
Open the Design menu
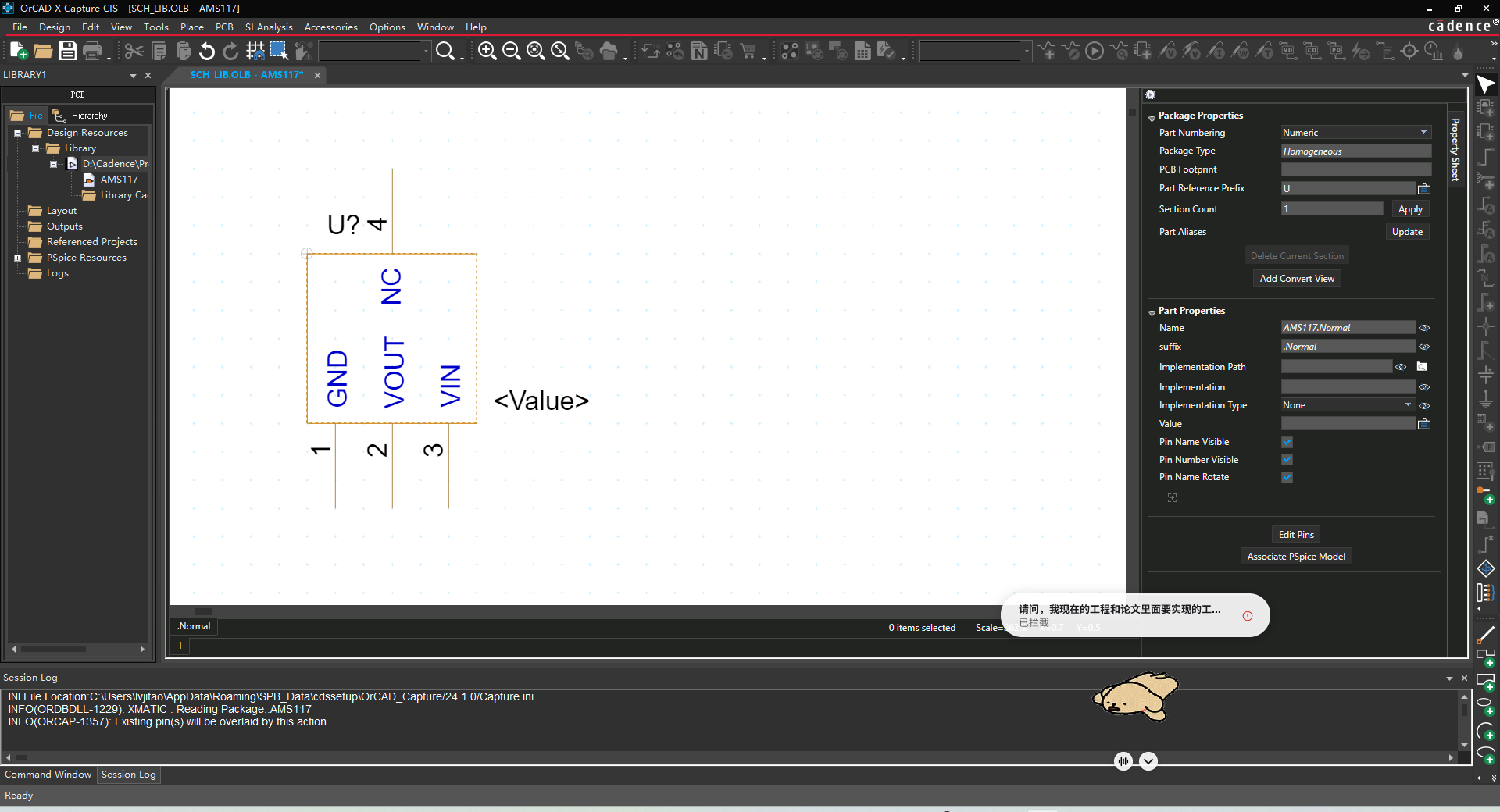[x=55, y=27]
